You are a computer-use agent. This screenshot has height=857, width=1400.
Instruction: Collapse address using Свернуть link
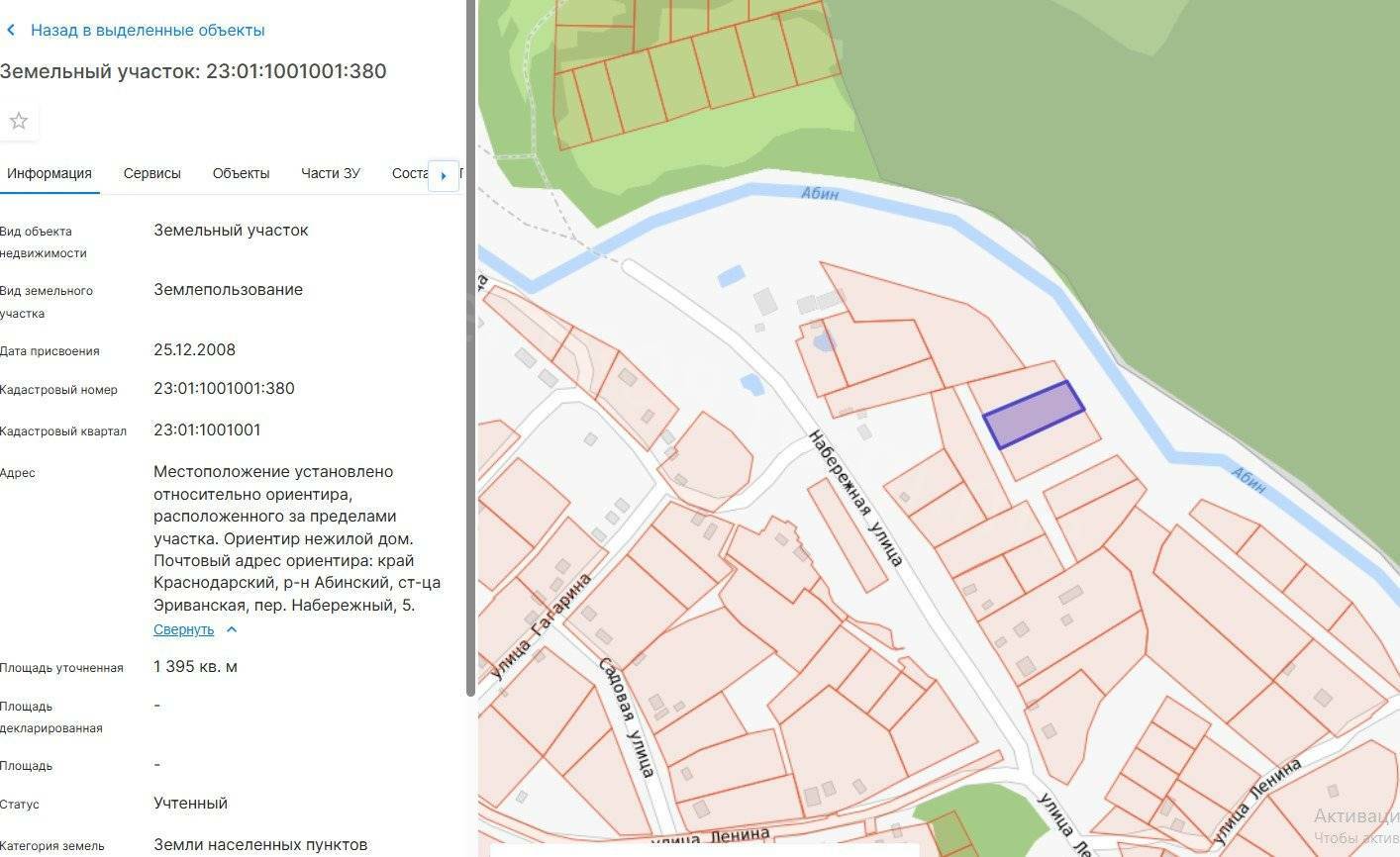(183, 629)
